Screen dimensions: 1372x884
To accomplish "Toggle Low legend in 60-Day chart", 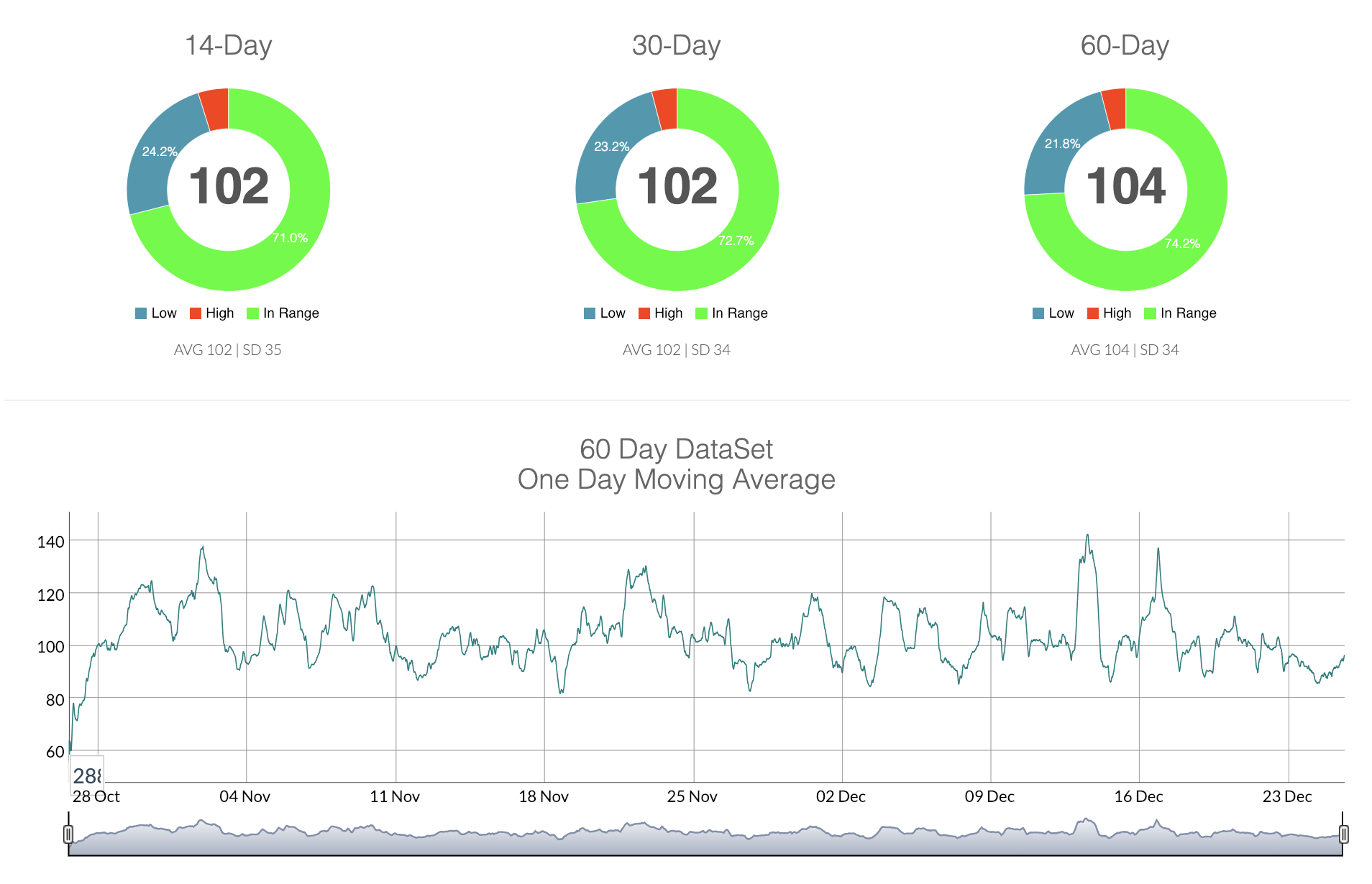I will coord(1053,313).
